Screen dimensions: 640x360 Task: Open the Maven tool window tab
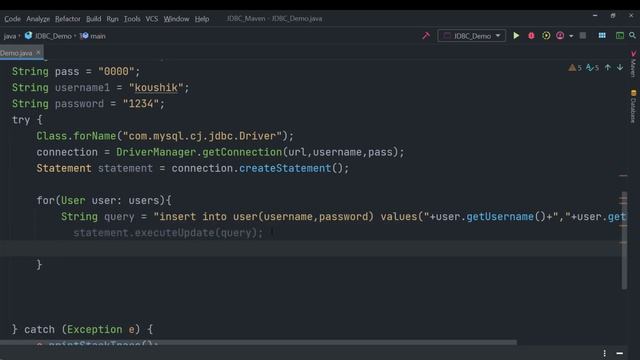[633, 64]
